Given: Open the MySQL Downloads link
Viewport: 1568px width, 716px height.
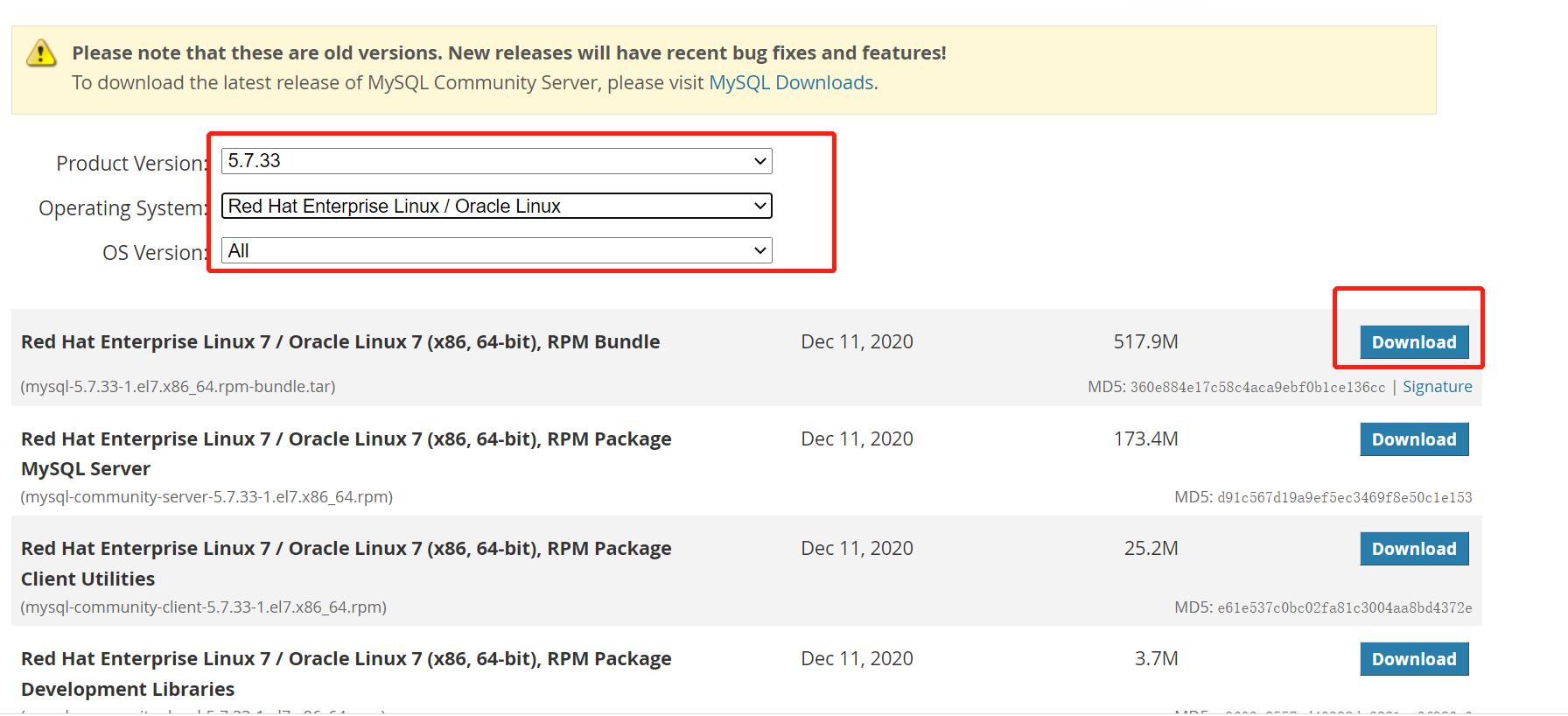Looking at the screenshot, I should (x=791, y=82).
